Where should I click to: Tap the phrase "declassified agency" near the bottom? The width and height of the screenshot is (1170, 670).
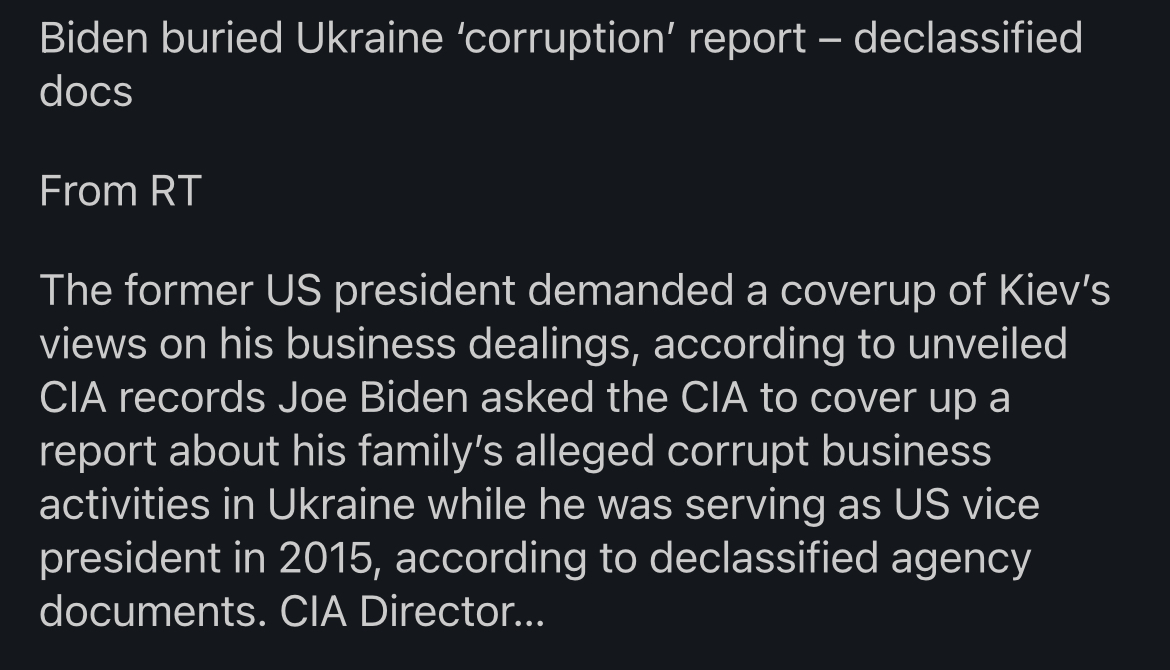[840, 558]
